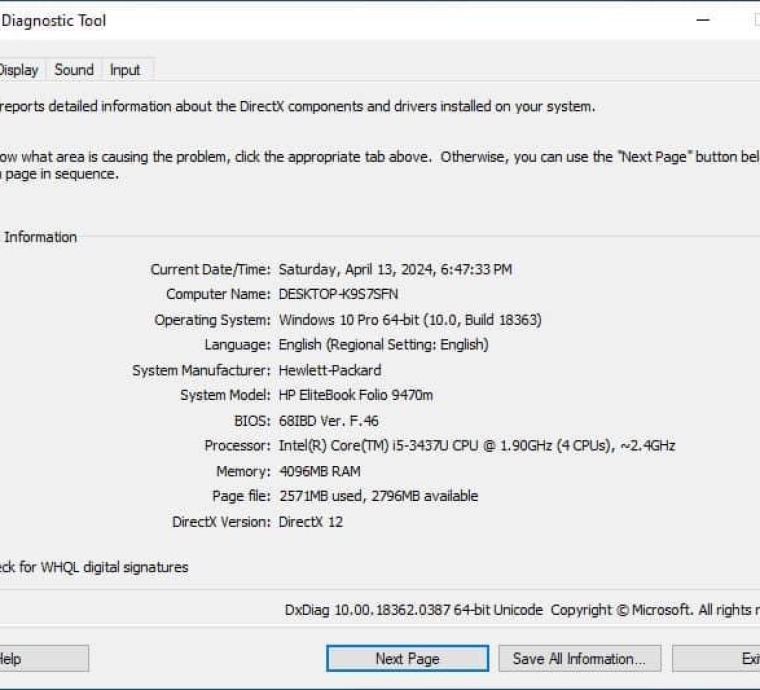
Task: Click the HP EliteBook Folio 9470m text
Action: pos(356,395)
